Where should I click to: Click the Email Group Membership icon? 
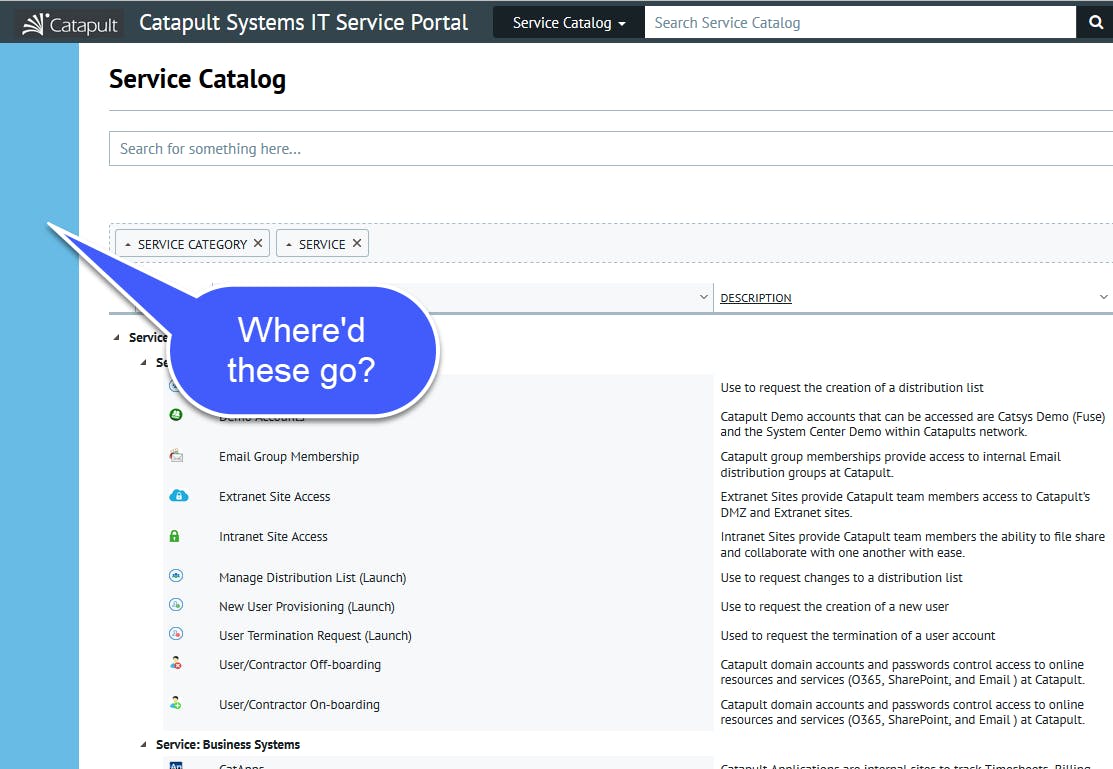[x=177, y=456]
